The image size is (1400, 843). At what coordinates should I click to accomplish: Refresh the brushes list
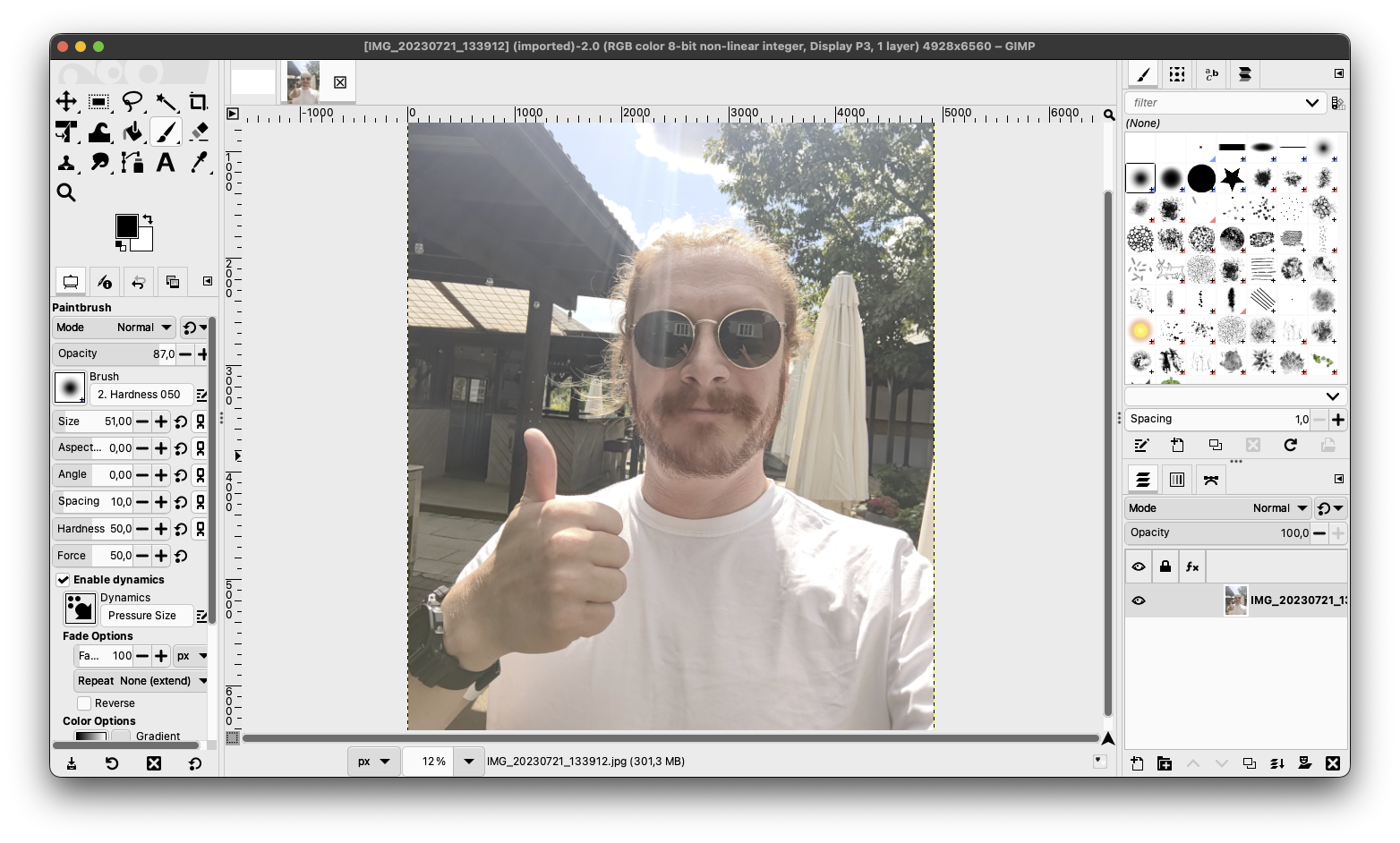1291,445
